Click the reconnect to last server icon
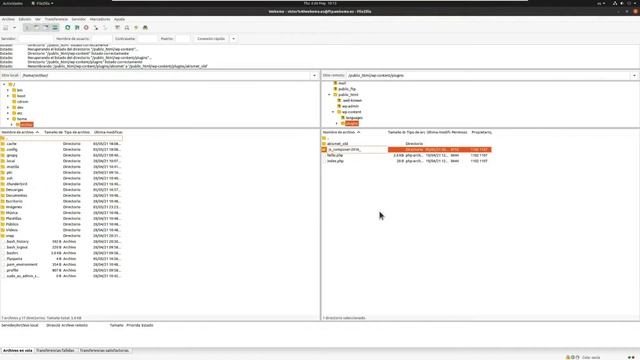640x360 pixels. click(x=105, y=28)
